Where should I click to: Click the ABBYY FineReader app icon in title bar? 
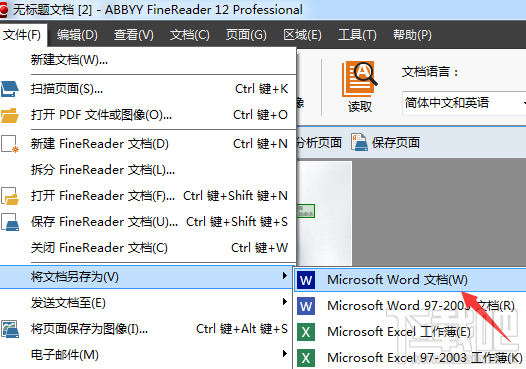coord(3,10)
